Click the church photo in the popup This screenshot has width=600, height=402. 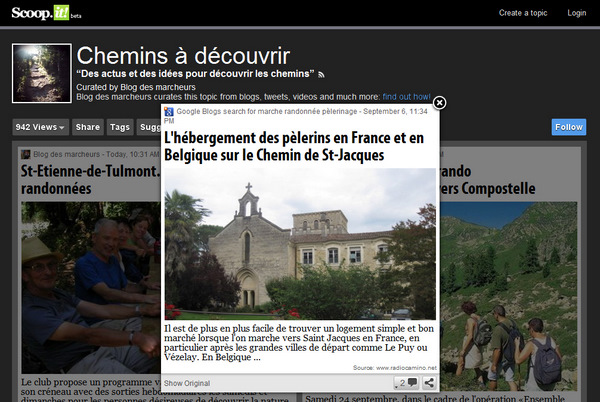click(300, 244)
